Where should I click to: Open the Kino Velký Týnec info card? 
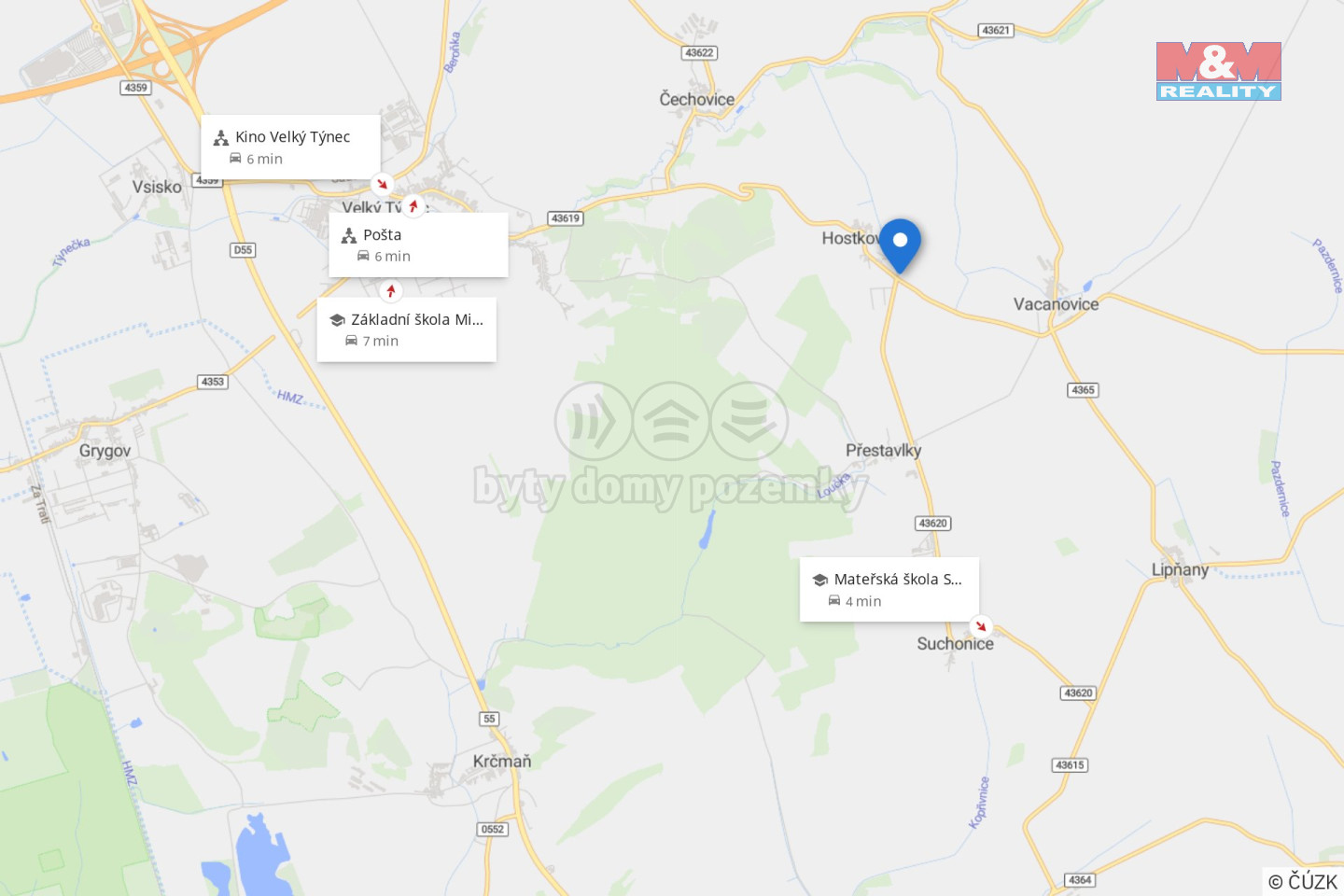click(290, 147)
